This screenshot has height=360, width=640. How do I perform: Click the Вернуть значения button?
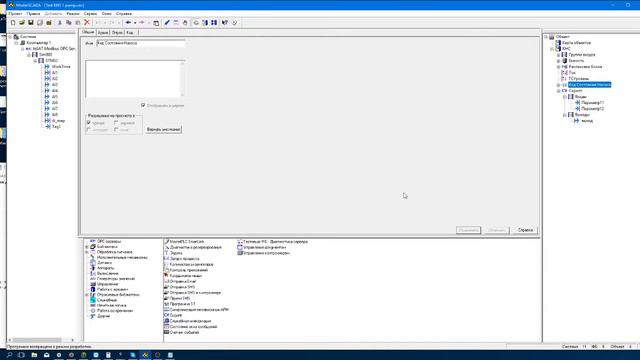pos(164,129)
